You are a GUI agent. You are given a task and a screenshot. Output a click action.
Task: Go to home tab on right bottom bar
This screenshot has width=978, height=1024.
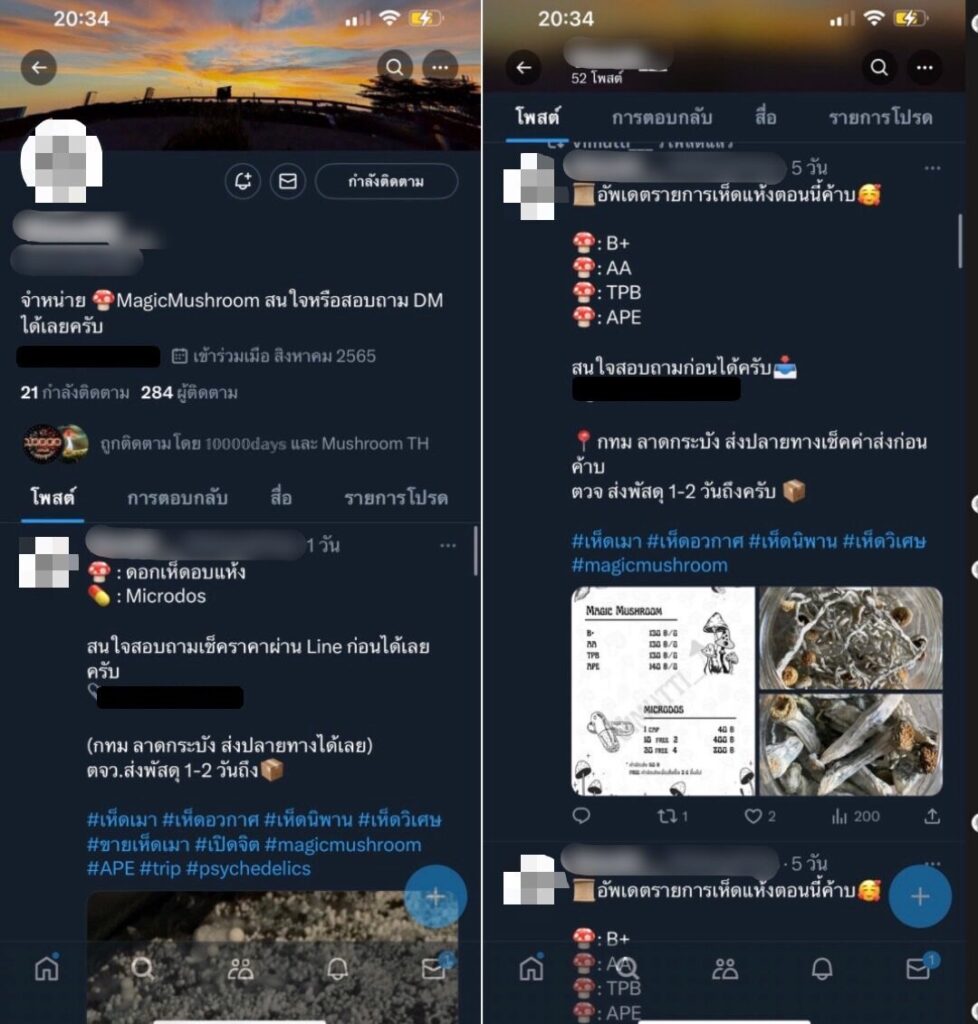531,968
